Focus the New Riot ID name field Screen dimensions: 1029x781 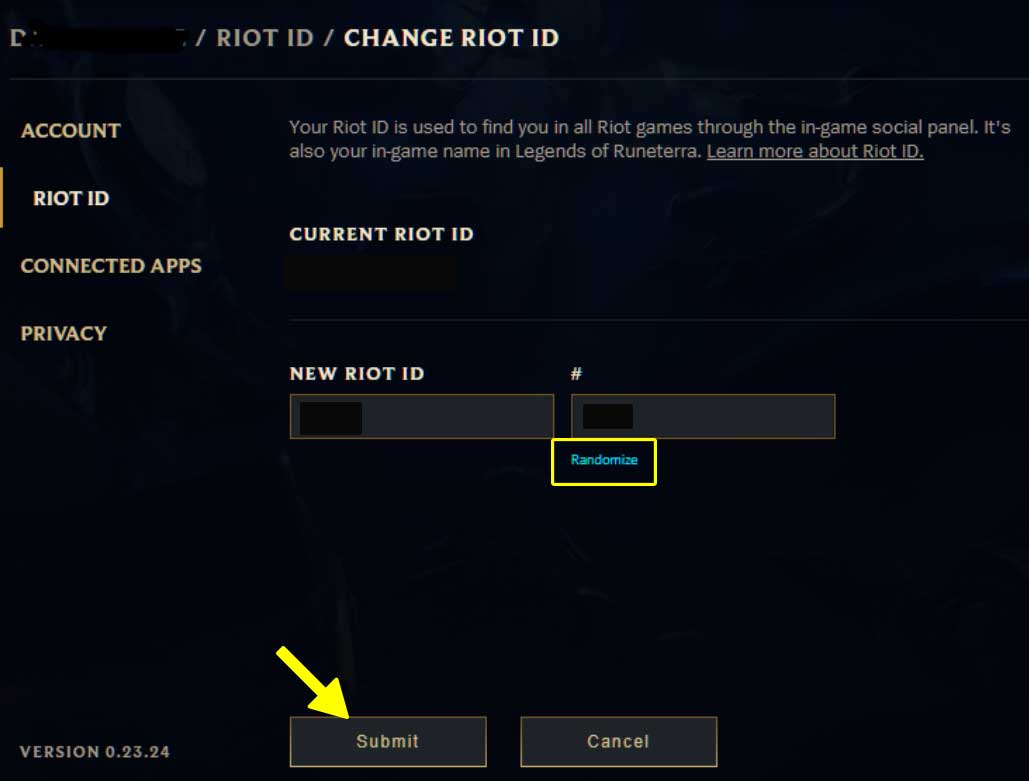(x=422, y=416)
